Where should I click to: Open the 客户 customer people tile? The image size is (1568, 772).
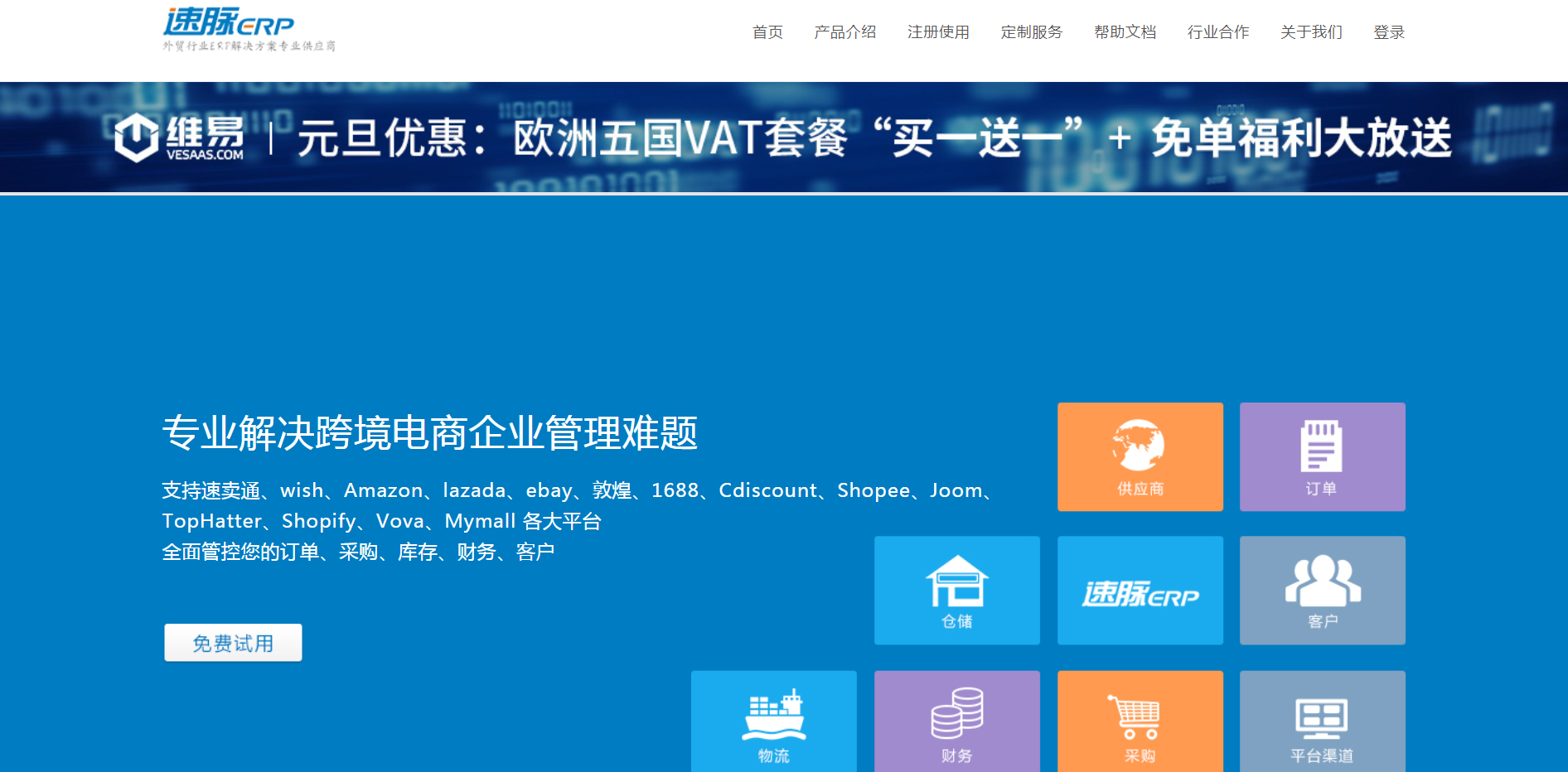[x=1322, y=590]
